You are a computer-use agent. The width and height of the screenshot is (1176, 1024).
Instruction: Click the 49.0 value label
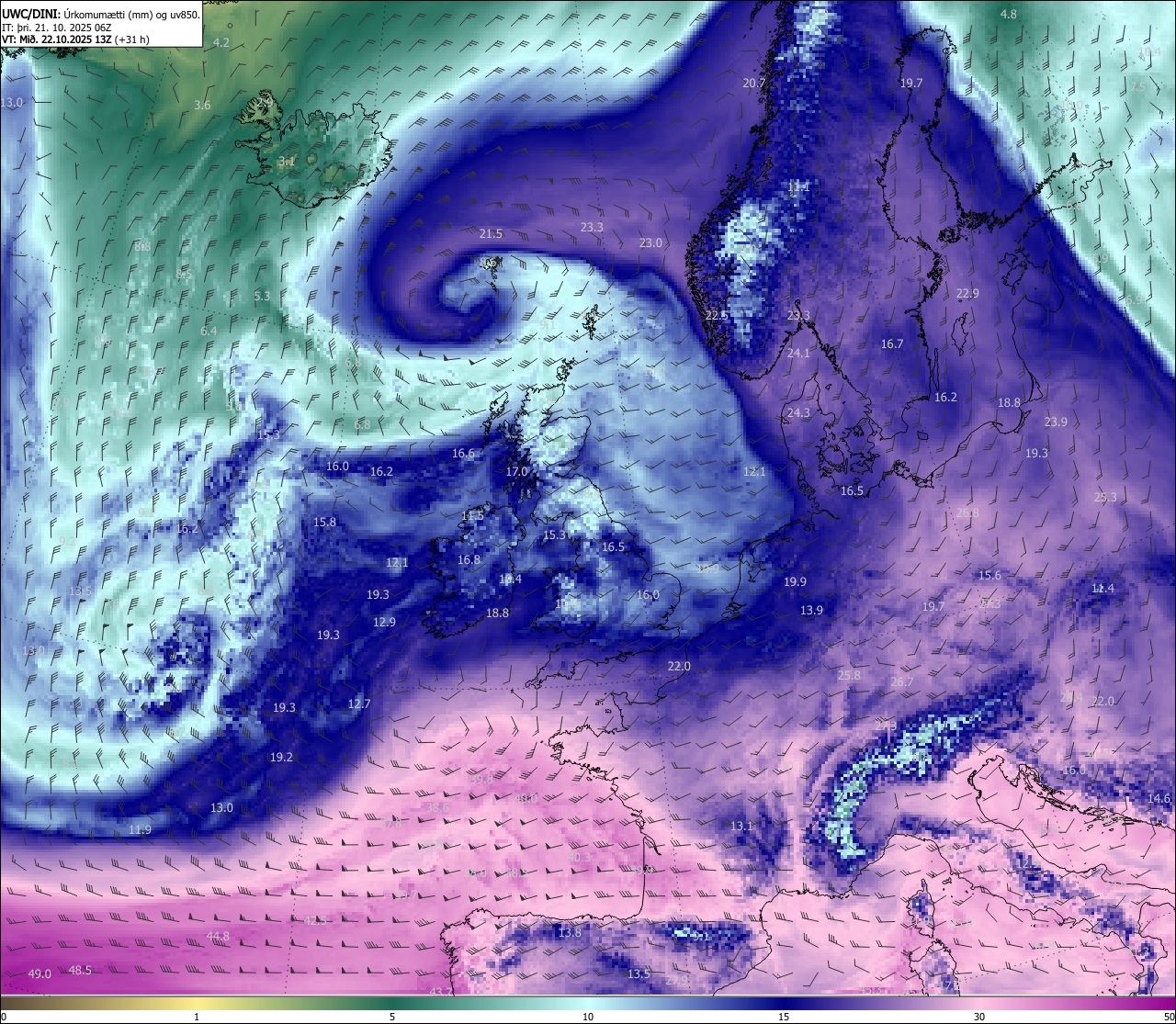point(40,973)
